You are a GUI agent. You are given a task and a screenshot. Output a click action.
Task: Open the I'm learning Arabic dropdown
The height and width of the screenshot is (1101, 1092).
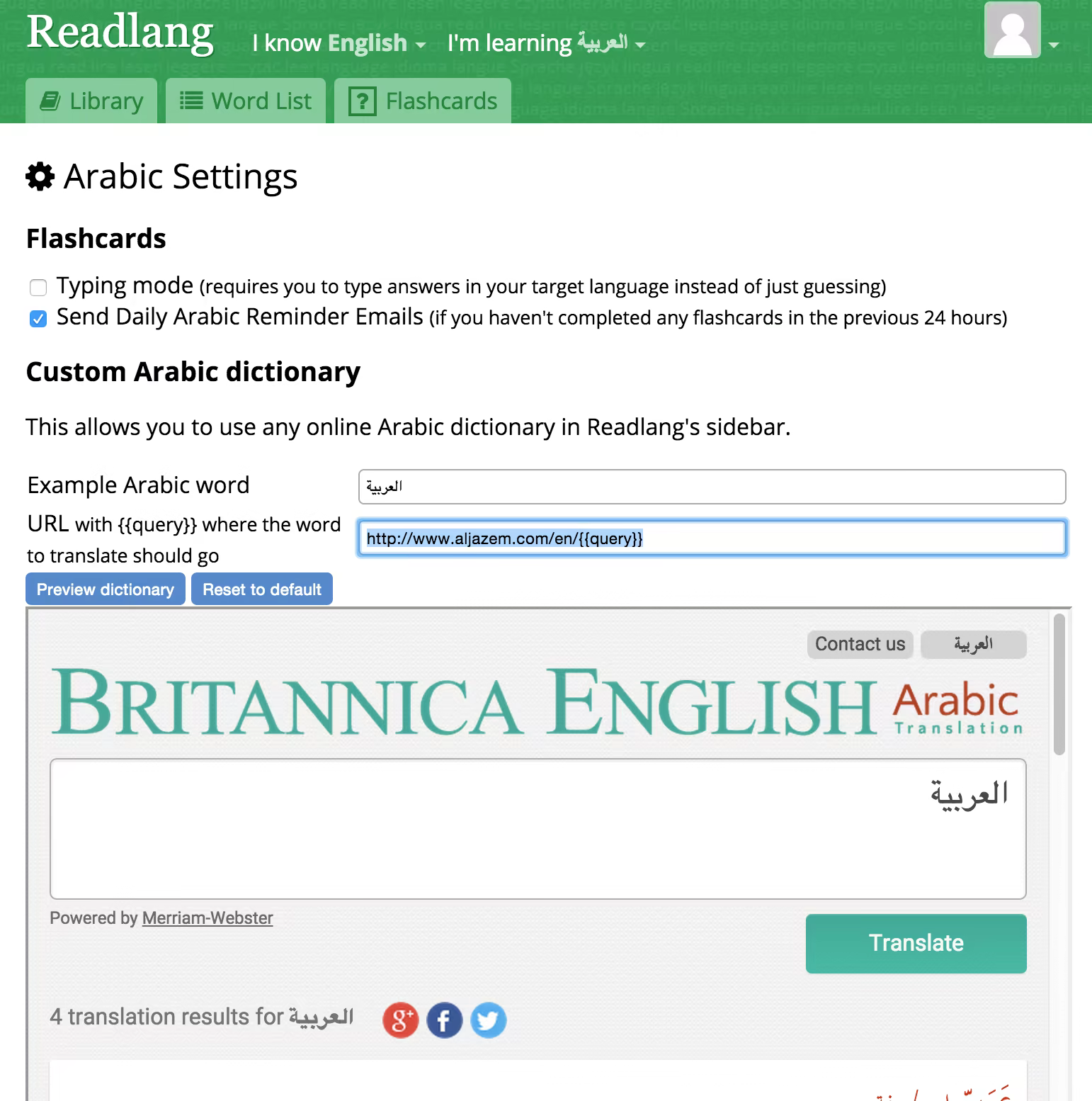pos(546,44)
